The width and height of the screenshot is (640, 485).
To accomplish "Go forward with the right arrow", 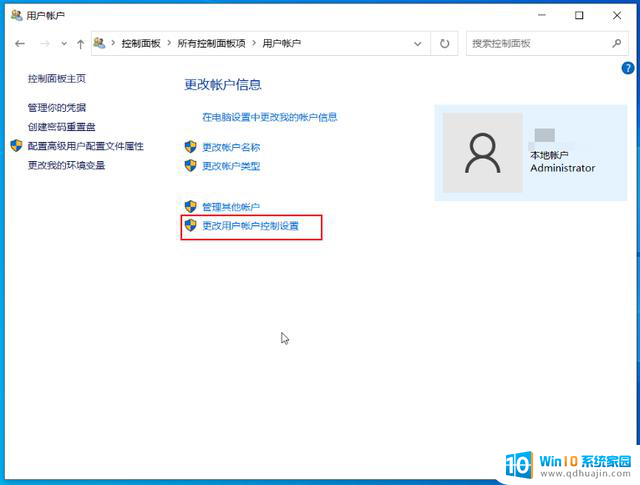I will tap(45, 44).
